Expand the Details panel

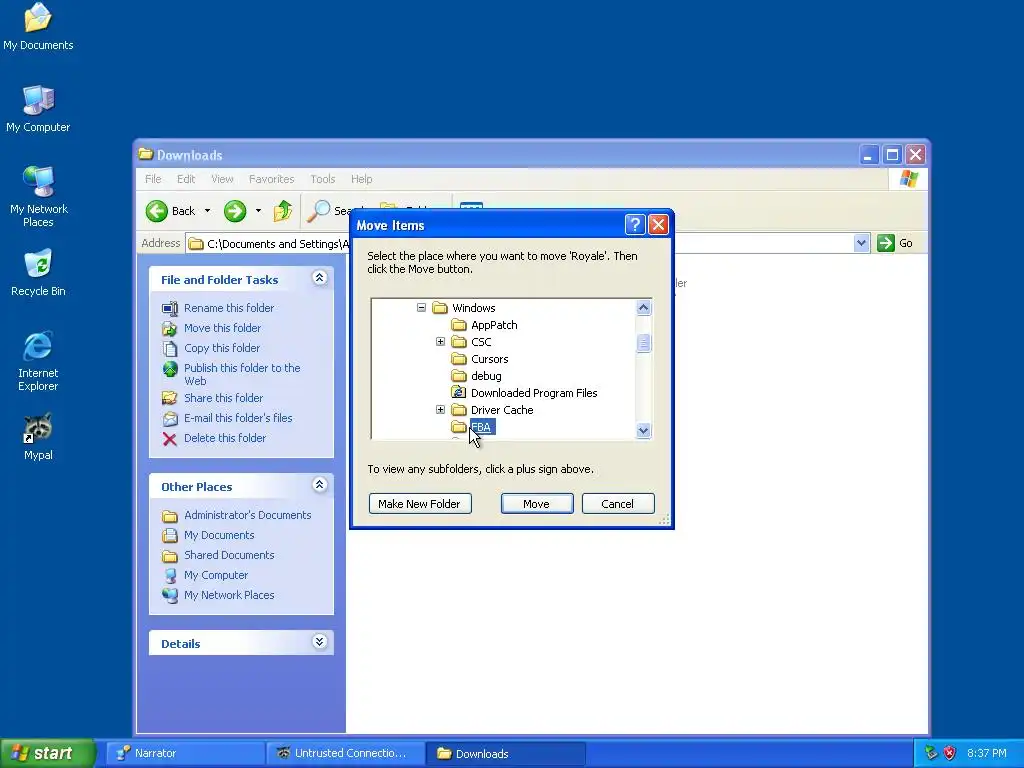click(319, 641)
